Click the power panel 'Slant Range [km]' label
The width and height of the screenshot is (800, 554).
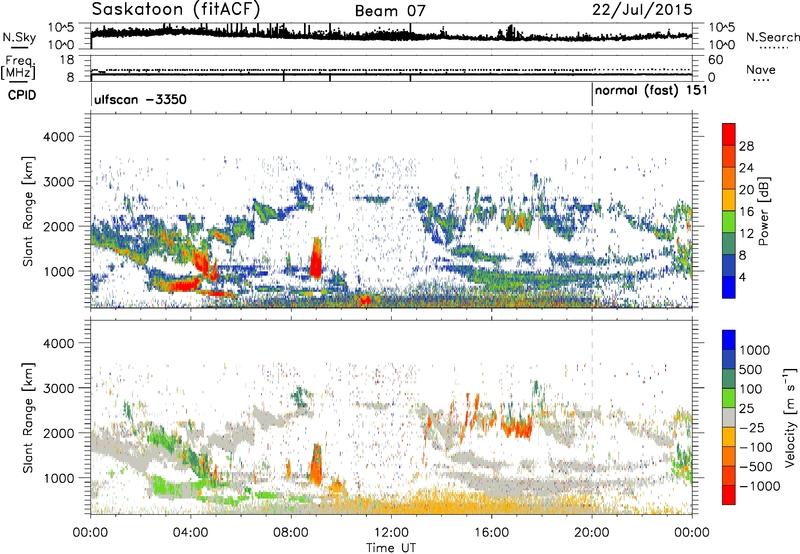tap(28, 211)
